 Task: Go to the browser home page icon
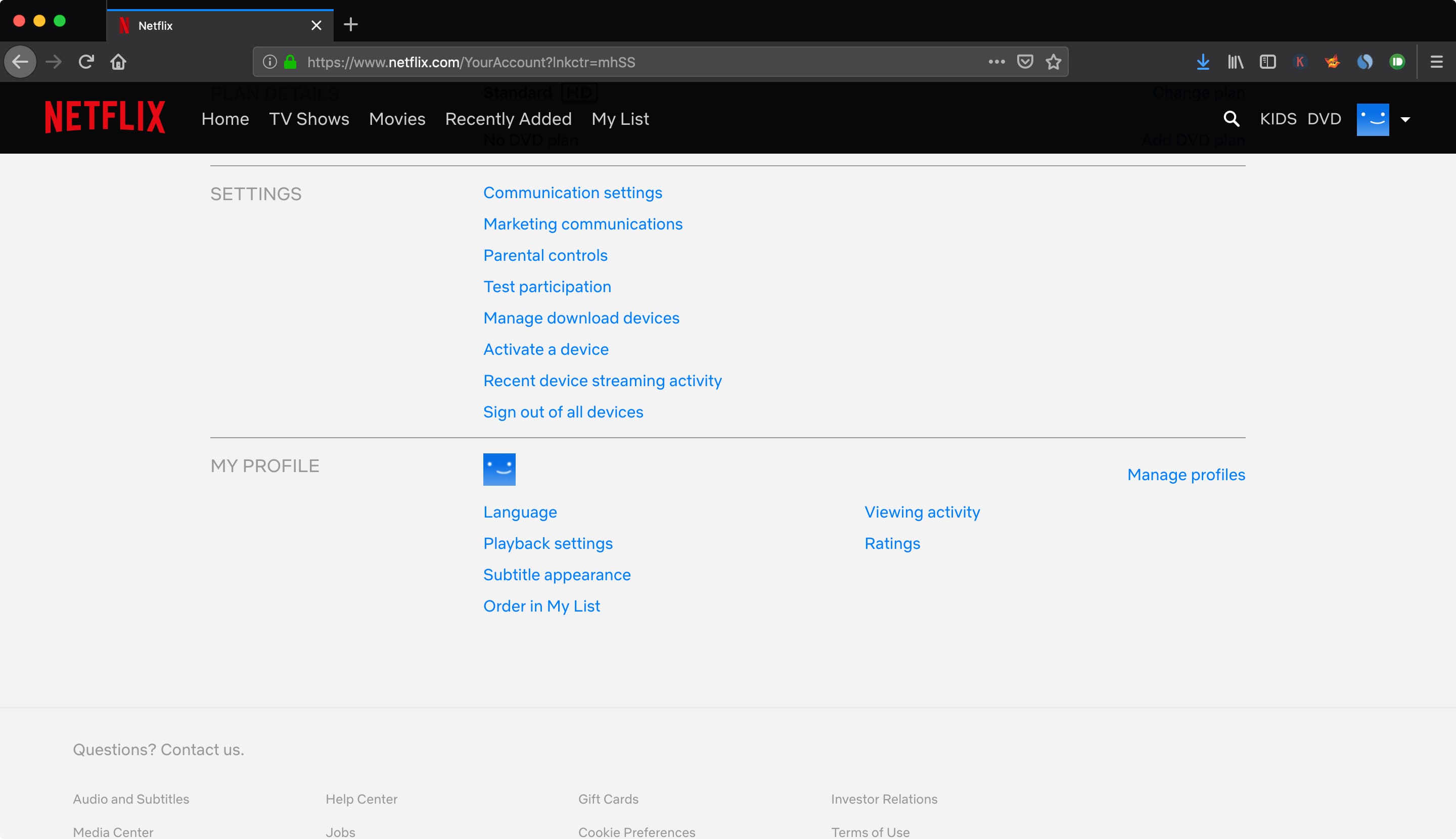pos(118,62)
